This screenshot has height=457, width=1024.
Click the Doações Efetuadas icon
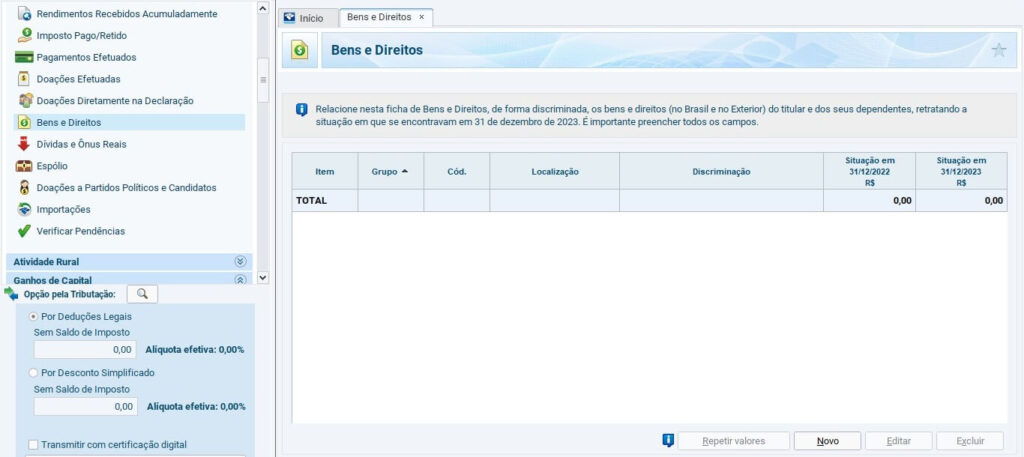click(x=25, y=79)
